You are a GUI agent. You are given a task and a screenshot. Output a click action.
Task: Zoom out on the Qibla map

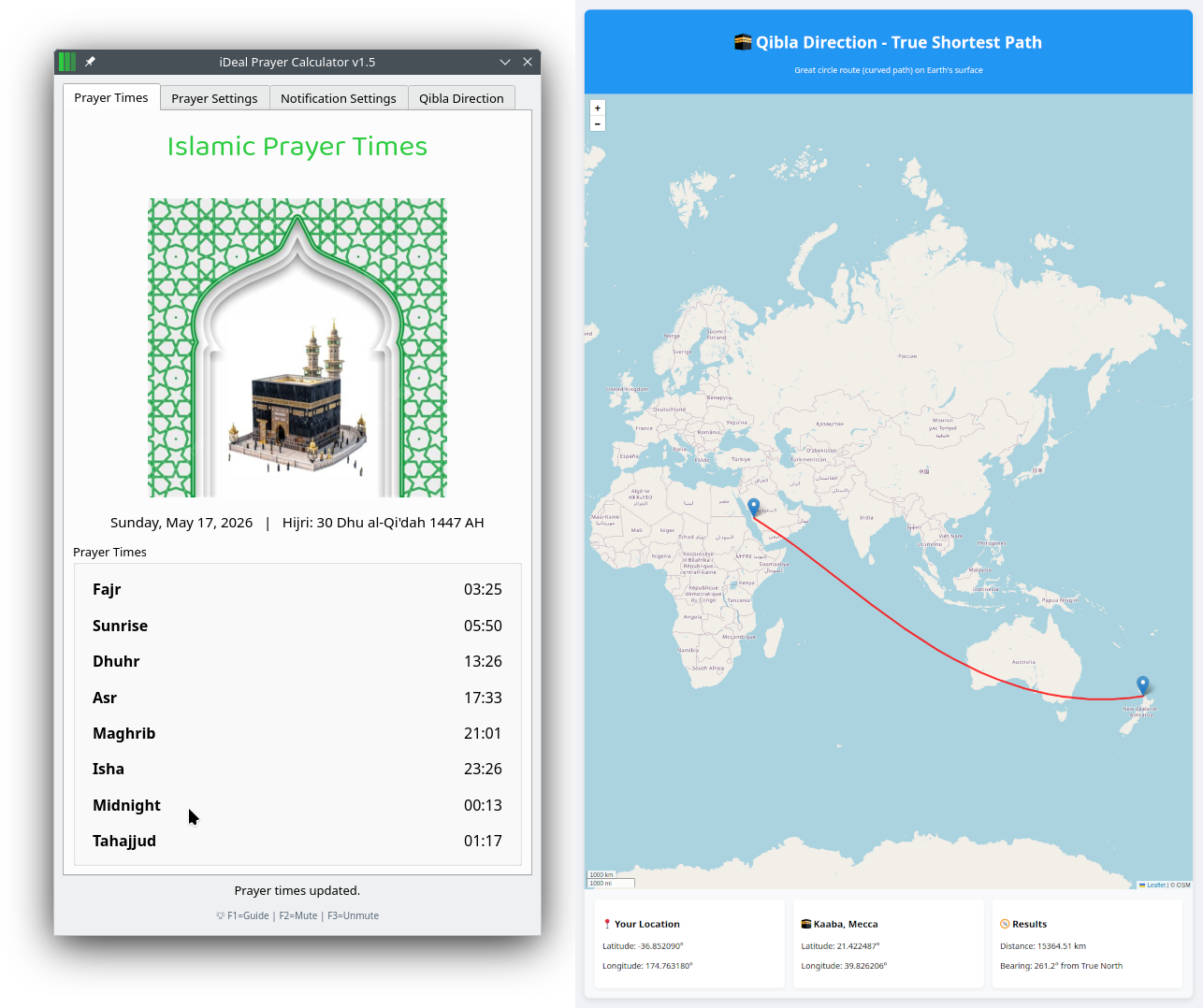(x=598, y=123)
